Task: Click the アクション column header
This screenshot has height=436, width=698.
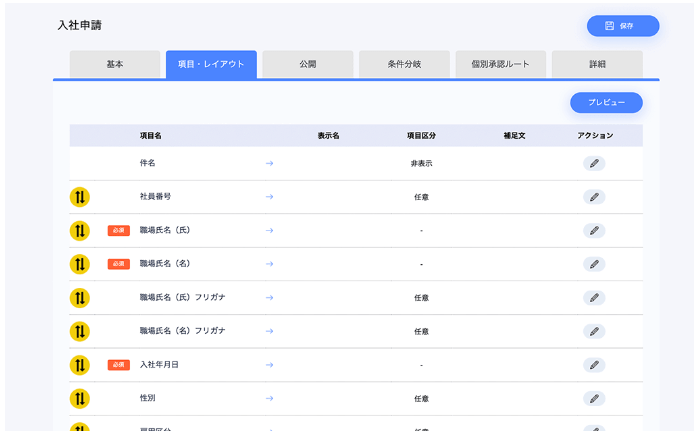Action: pyautogui.click(x=595, y=136)
